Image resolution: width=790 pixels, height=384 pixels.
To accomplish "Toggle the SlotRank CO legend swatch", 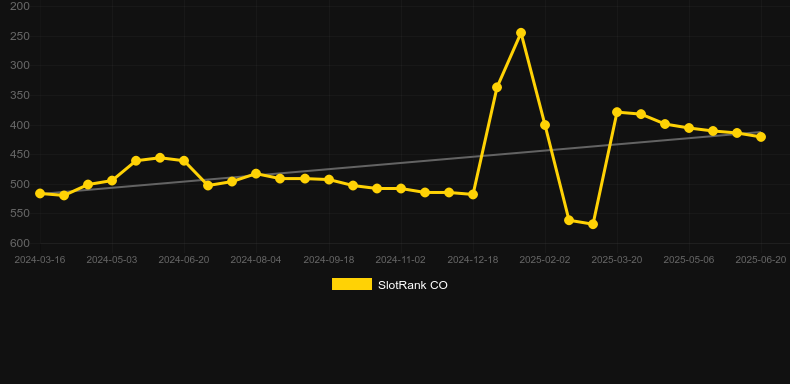I will tap(352, 284).
